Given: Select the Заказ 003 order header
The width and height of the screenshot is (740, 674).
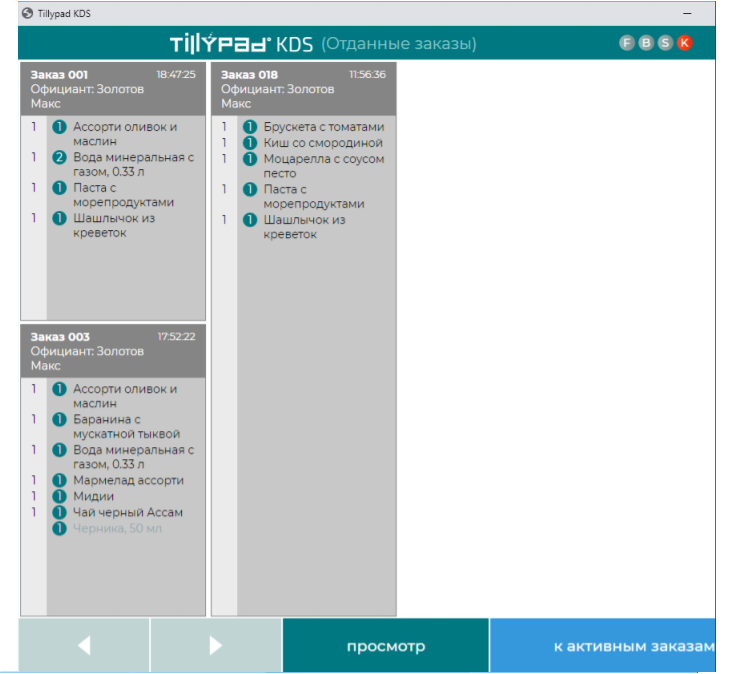Looking at the screenshot, I should pyautogui.click(x=113, y=351).
